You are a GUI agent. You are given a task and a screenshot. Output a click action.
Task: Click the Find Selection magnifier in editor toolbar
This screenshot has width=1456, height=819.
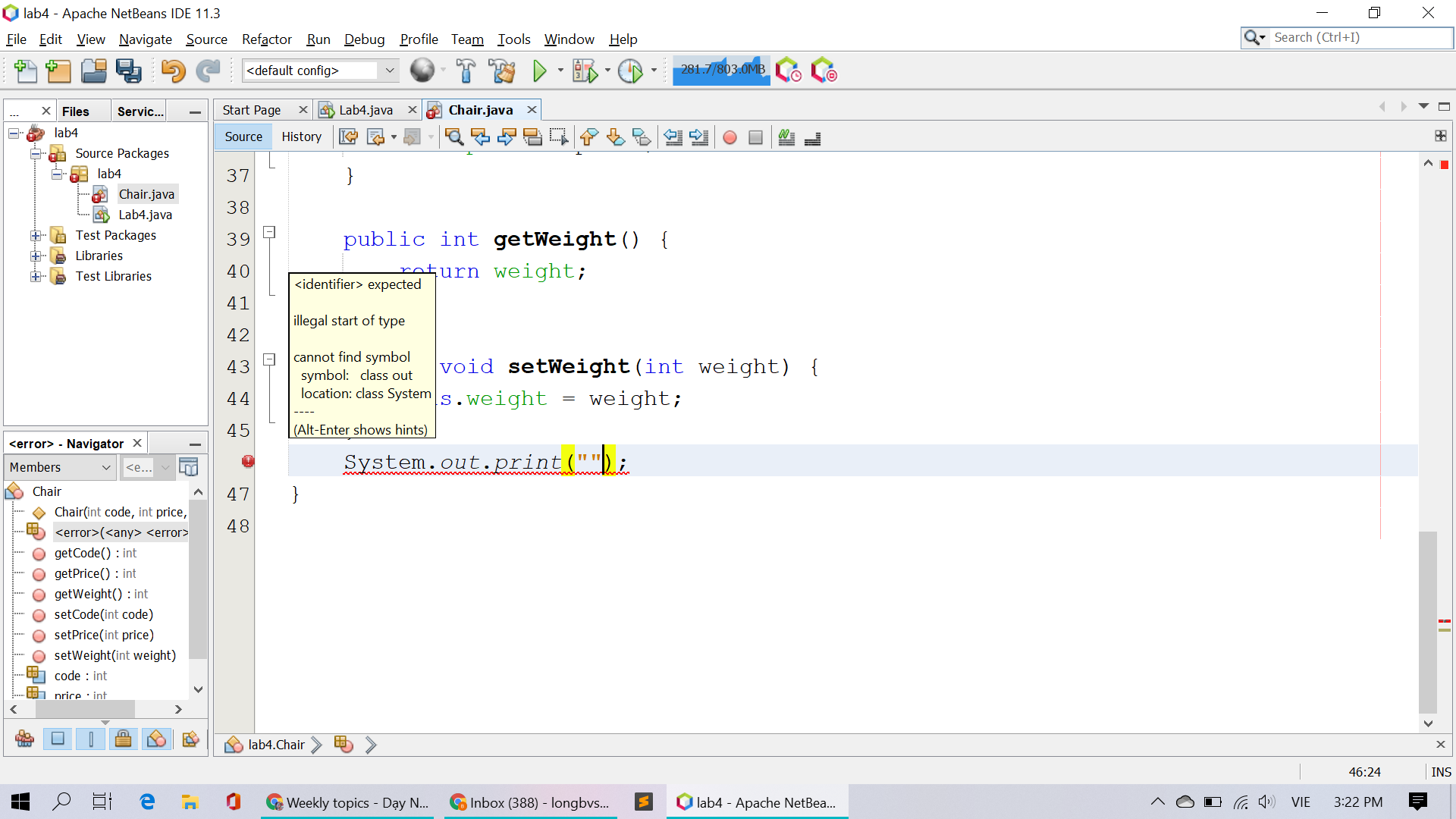[x=454, y=137]
